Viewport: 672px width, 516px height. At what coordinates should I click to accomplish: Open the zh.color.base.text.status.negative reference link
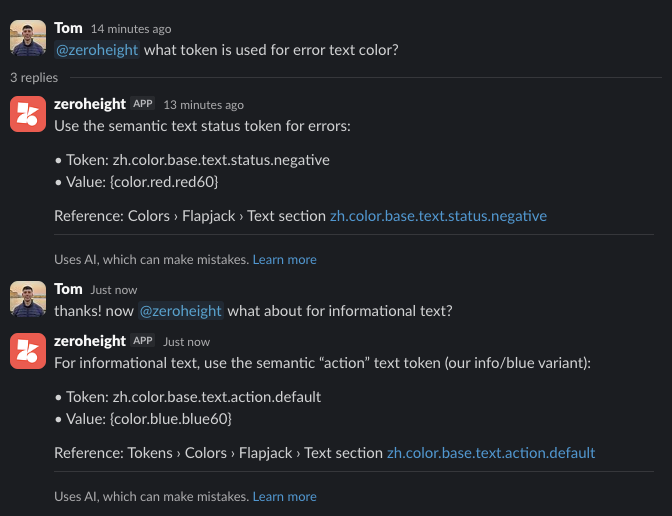438,215
